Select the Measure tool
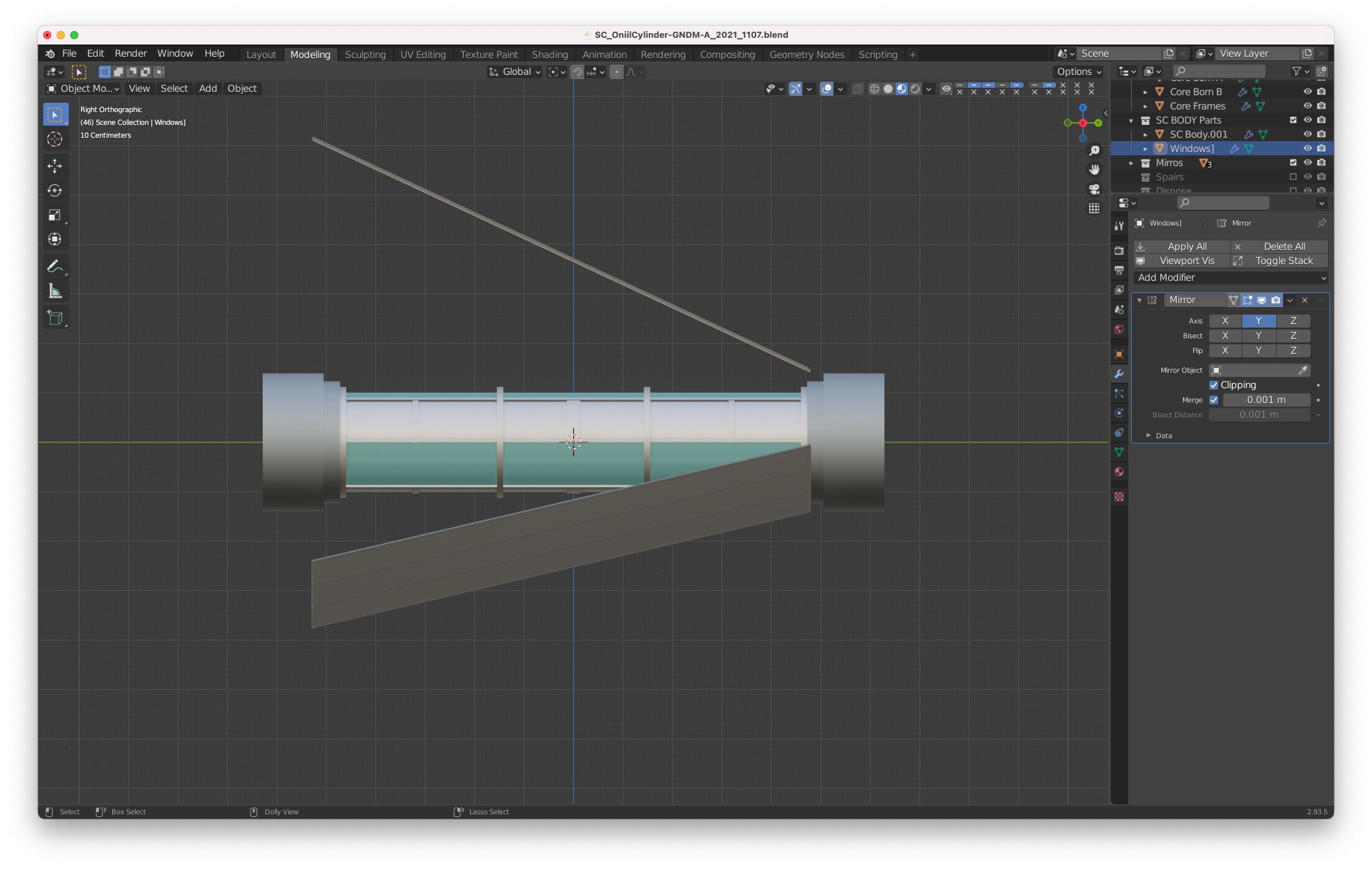The image size is (1372, 869). coord(55,291)
